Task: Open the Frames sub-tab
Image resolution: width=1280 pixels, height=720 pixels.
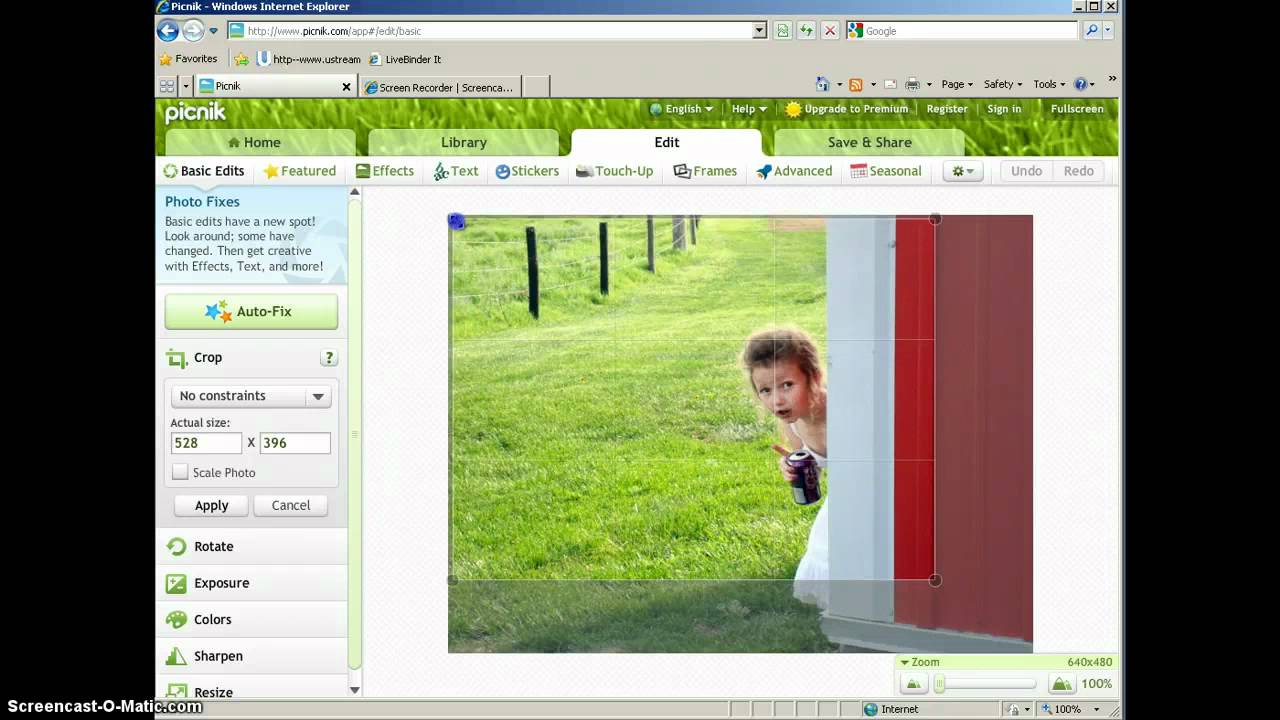Action: [x=705, y=171]
